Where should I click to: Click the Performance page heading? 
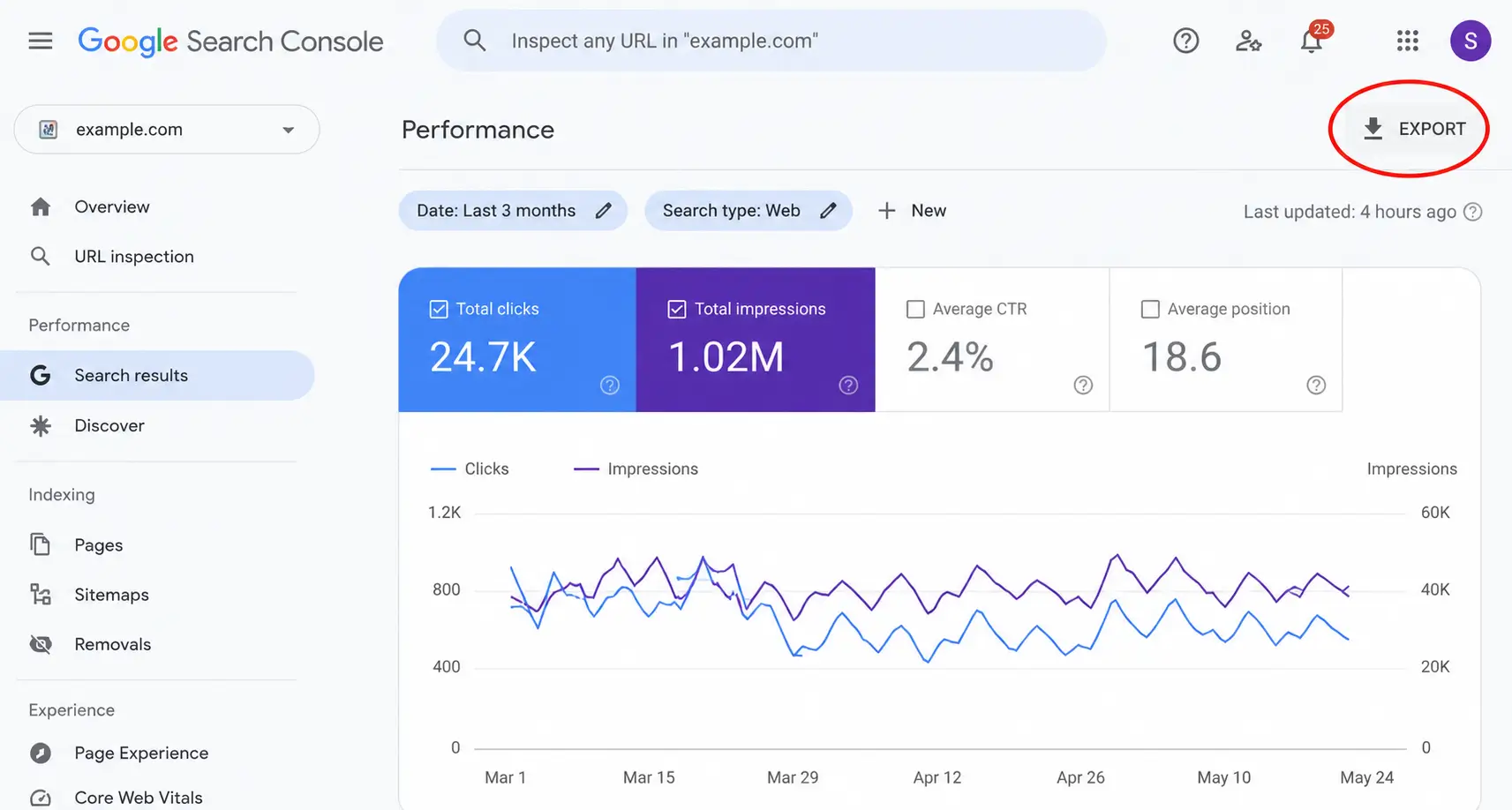click(478, 130)
